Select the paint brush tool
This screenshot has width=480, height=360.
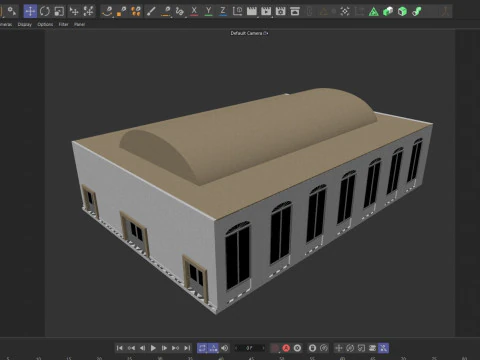151,11
